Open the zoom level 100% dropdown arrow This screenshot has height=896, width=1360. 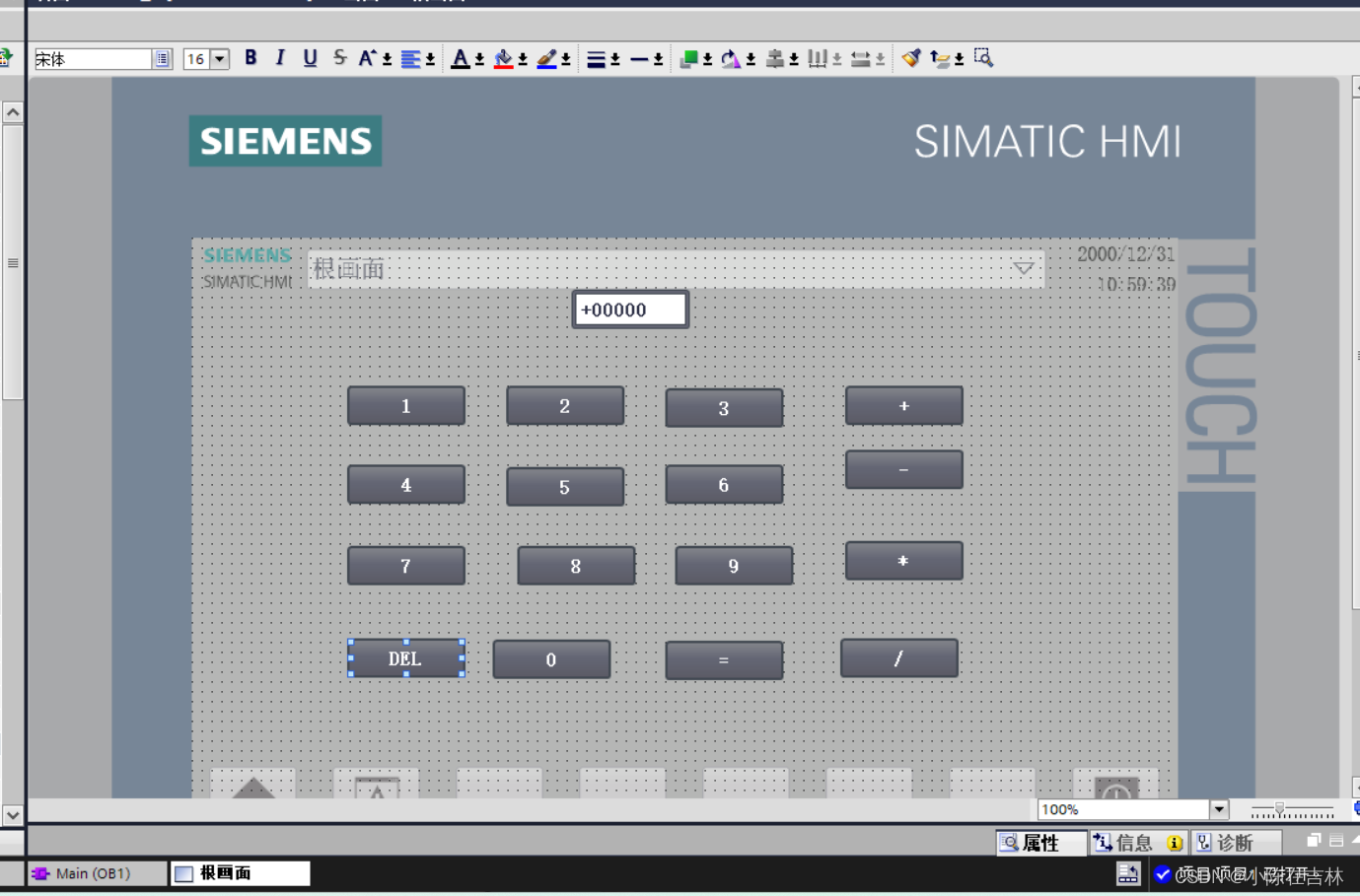[1219, 809]
